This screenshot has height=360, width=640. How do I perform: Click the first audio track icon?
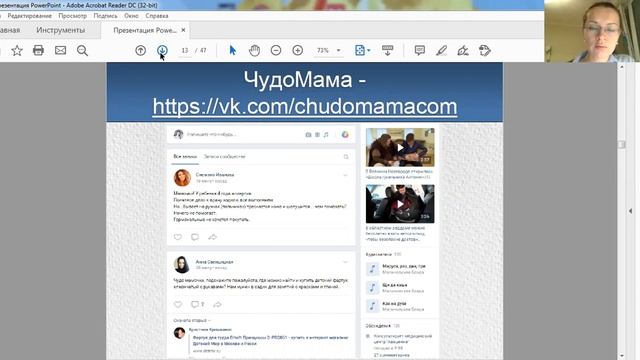click(x=372, y=269)
